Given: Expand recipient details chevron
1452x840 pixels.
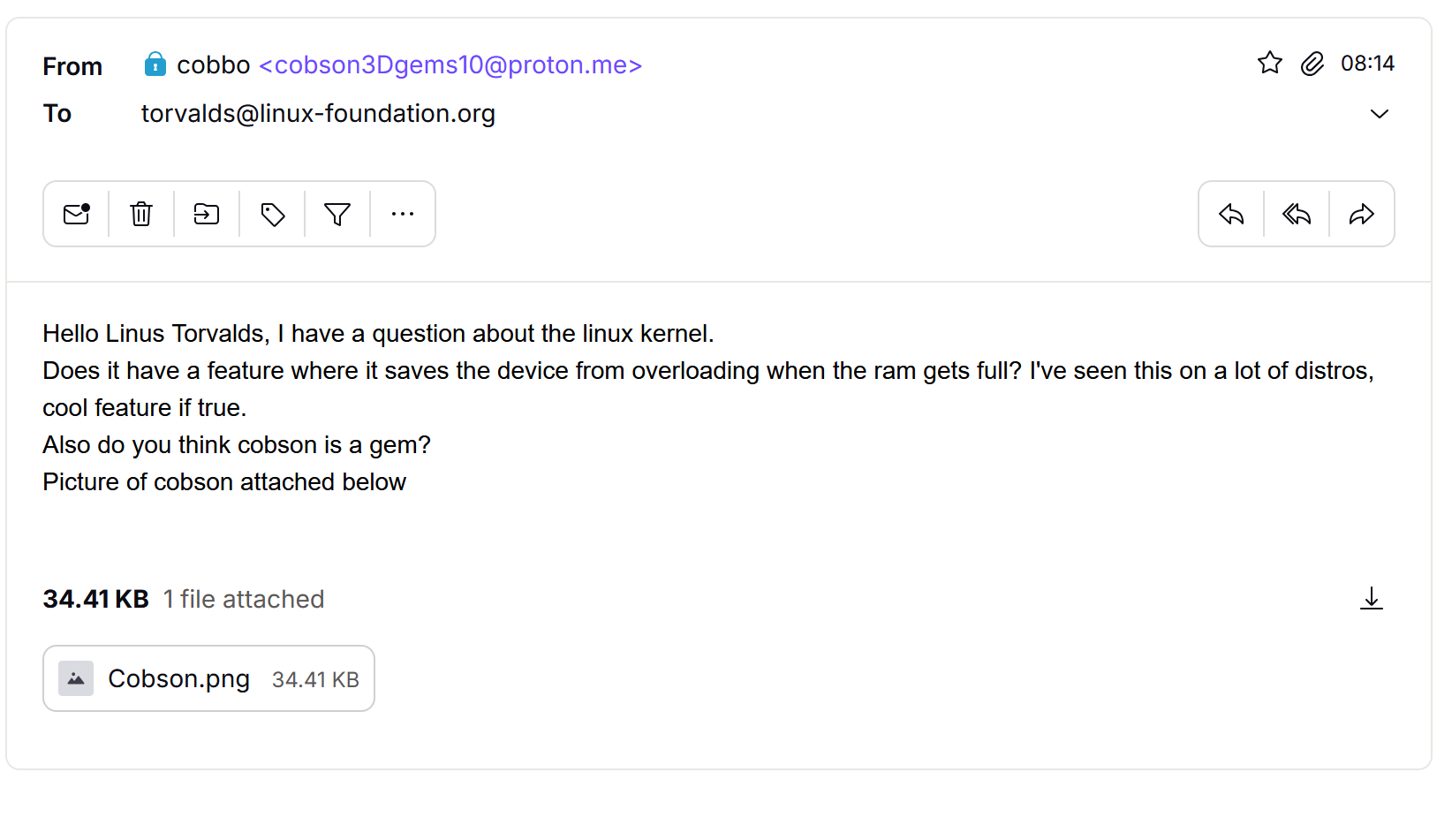Looking at the screenshot, I should point(1380,114).
